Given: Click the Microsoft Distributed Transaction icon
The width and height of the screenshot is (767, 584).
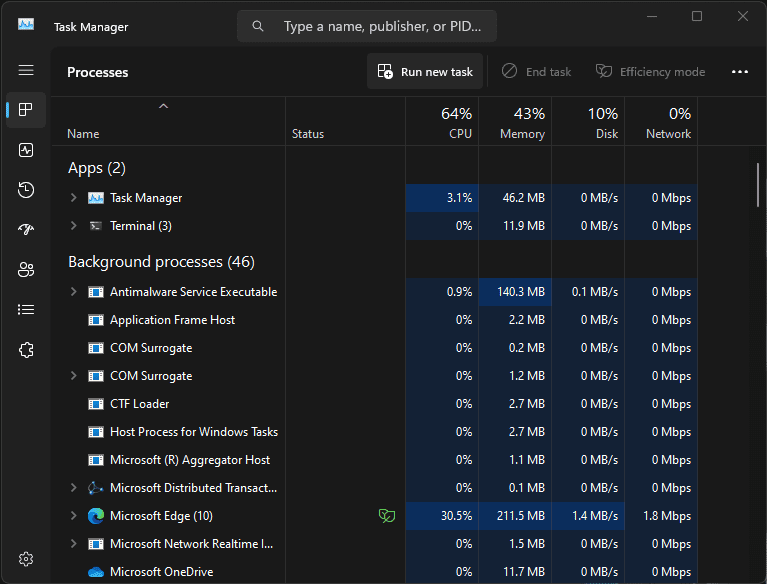Looking at the screenshot, I should click(x=95, y=488).
